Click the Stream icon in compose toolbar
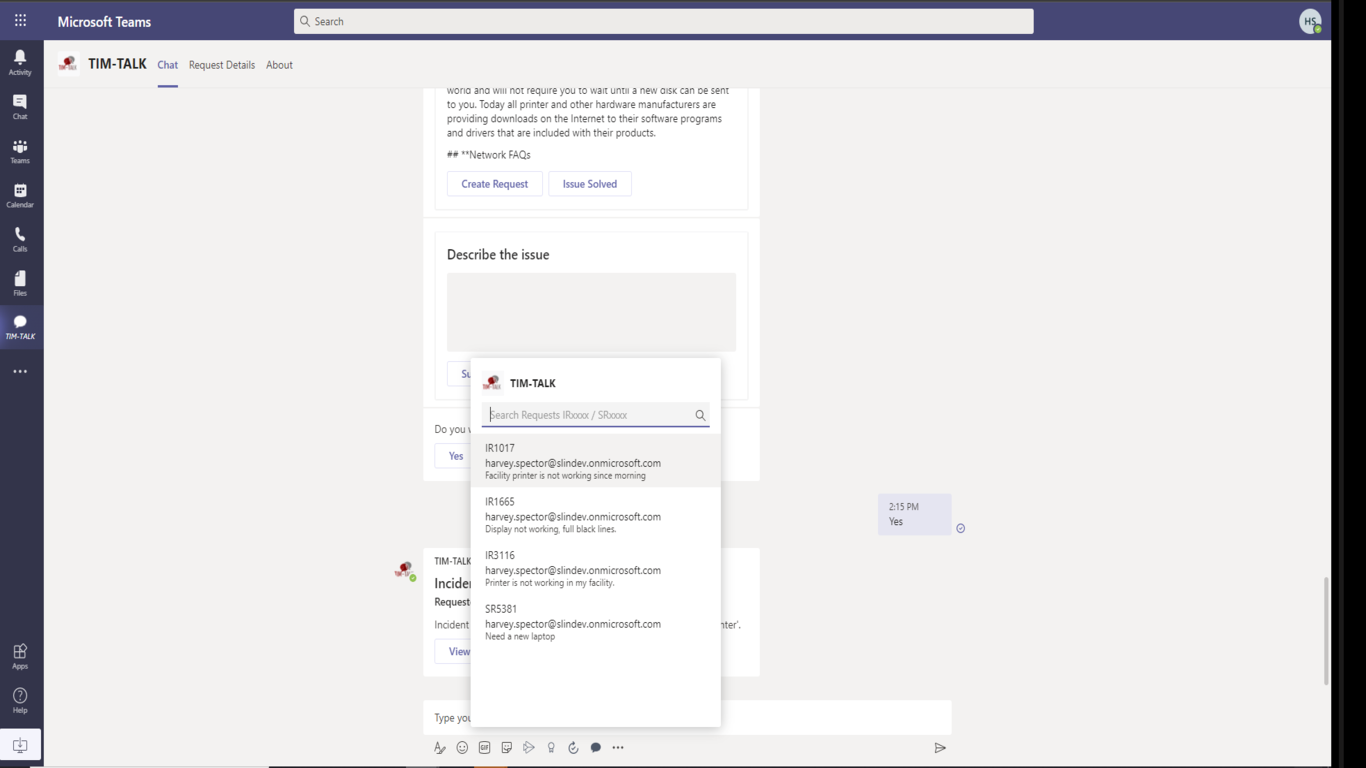 click(529, 748)
